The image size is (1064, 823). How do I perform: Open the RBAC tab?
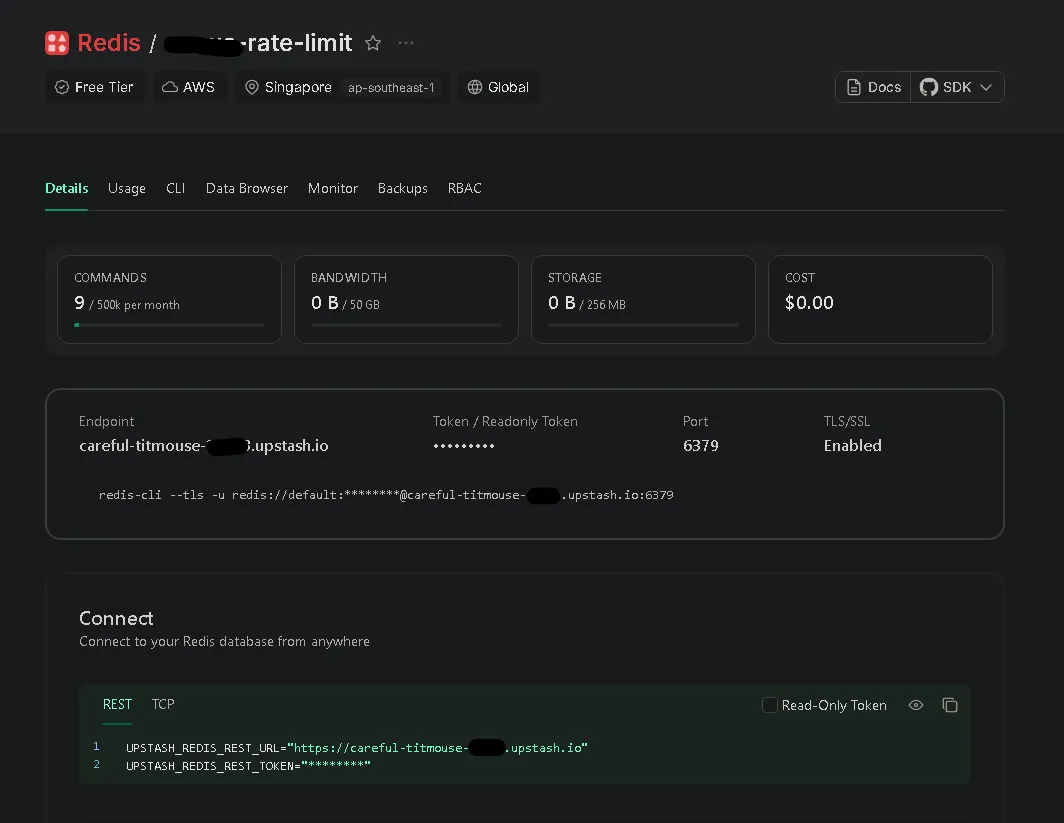(464, 188)
